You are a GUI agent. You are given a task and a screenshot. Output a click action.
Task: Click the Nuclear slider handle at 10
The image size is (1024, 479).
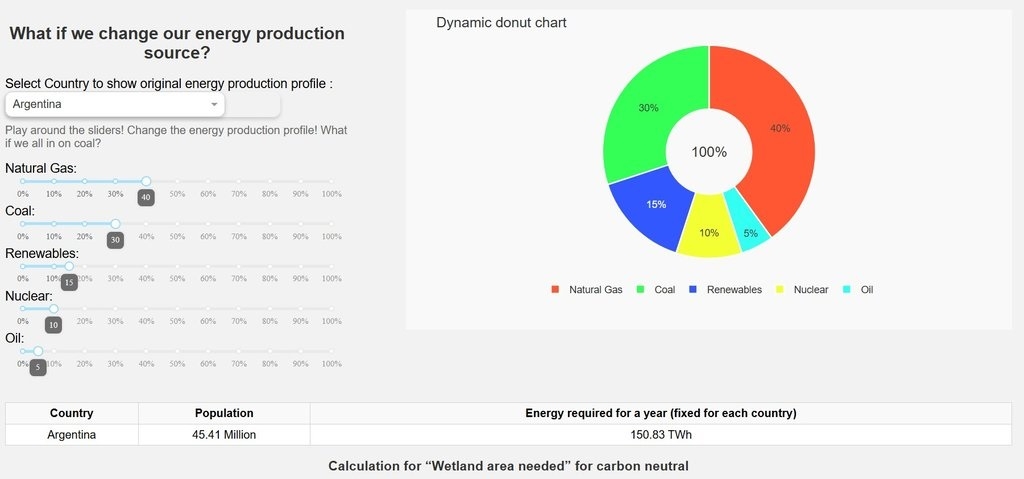click(x=54, y=309)
